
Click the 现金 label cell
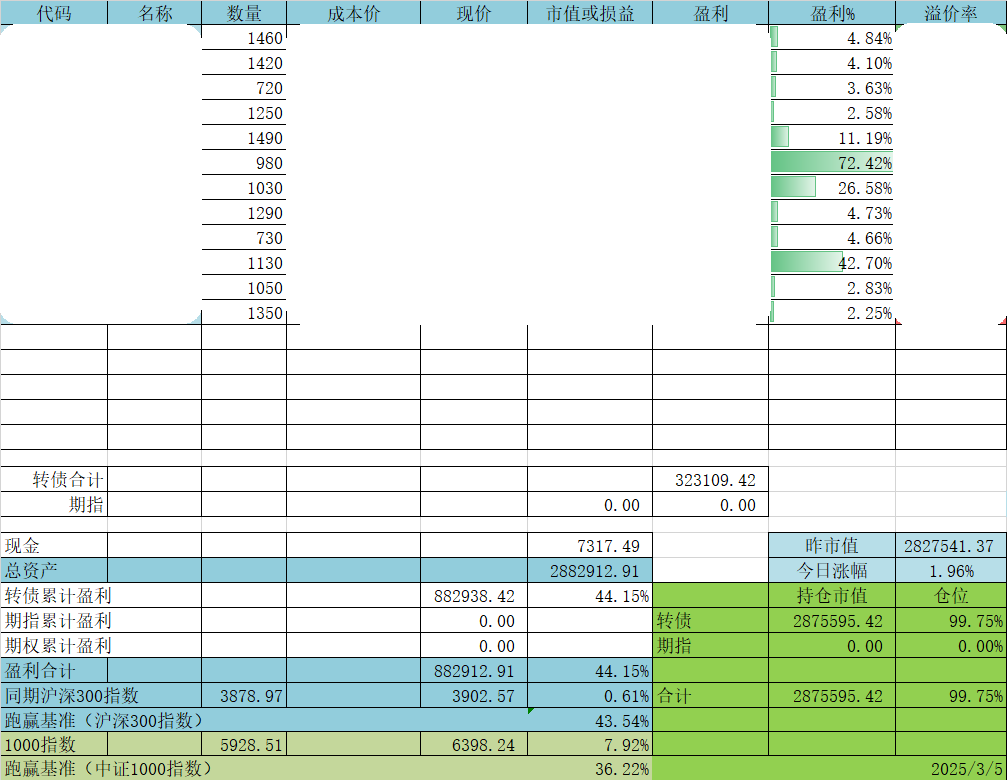tap(54, 545)
